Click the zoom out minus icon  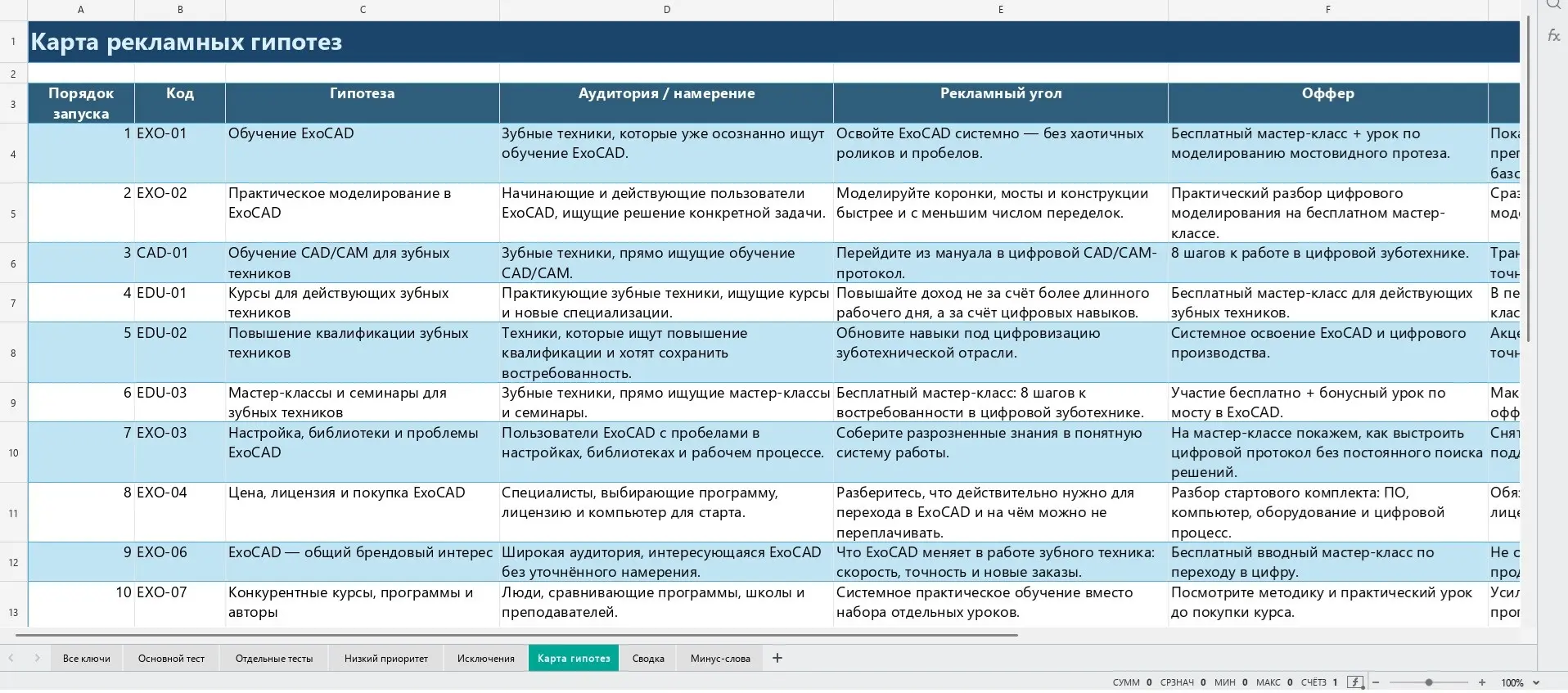(x=1376, y=682)
